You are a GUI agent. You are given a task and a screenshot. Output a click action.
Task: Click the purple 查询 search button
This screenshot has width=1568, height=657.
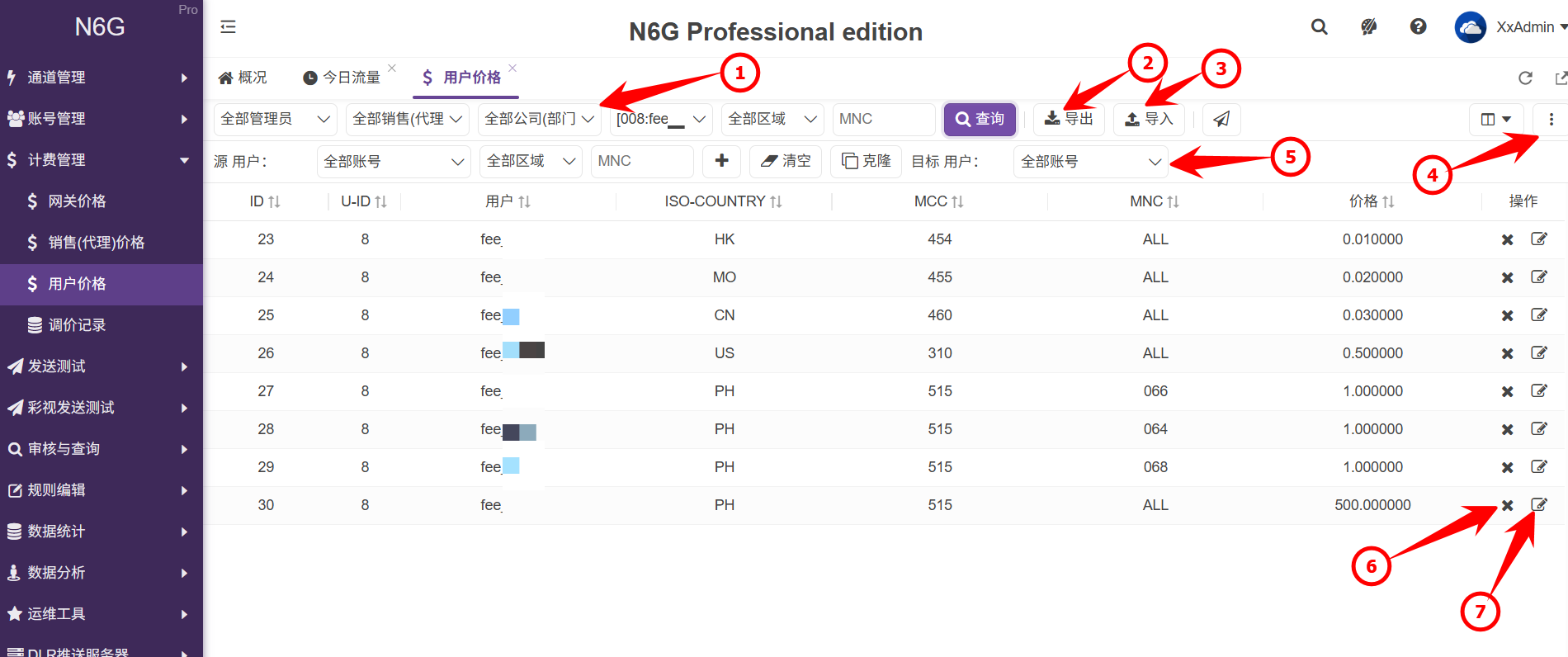(980, 119)
